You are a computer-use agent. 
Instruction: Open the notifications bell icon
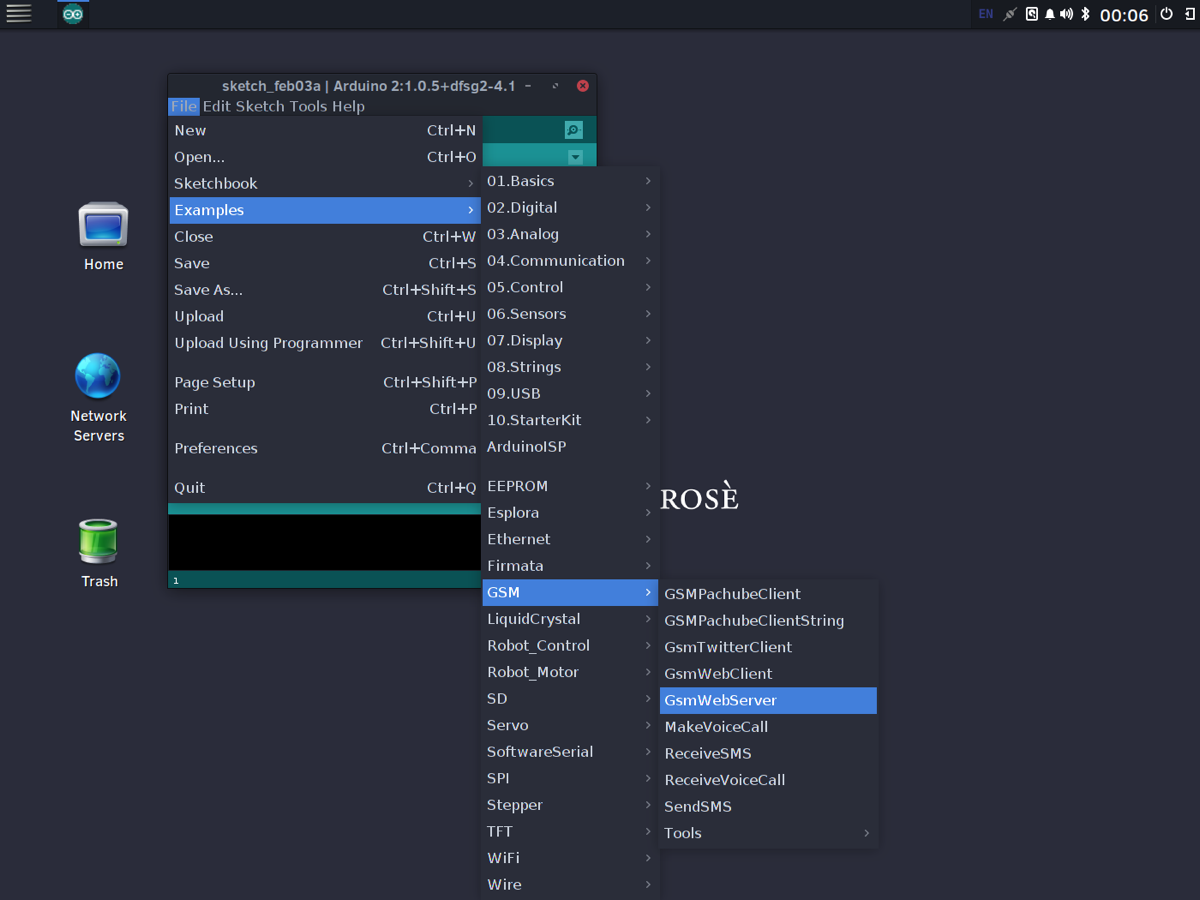coord(1050,14)
